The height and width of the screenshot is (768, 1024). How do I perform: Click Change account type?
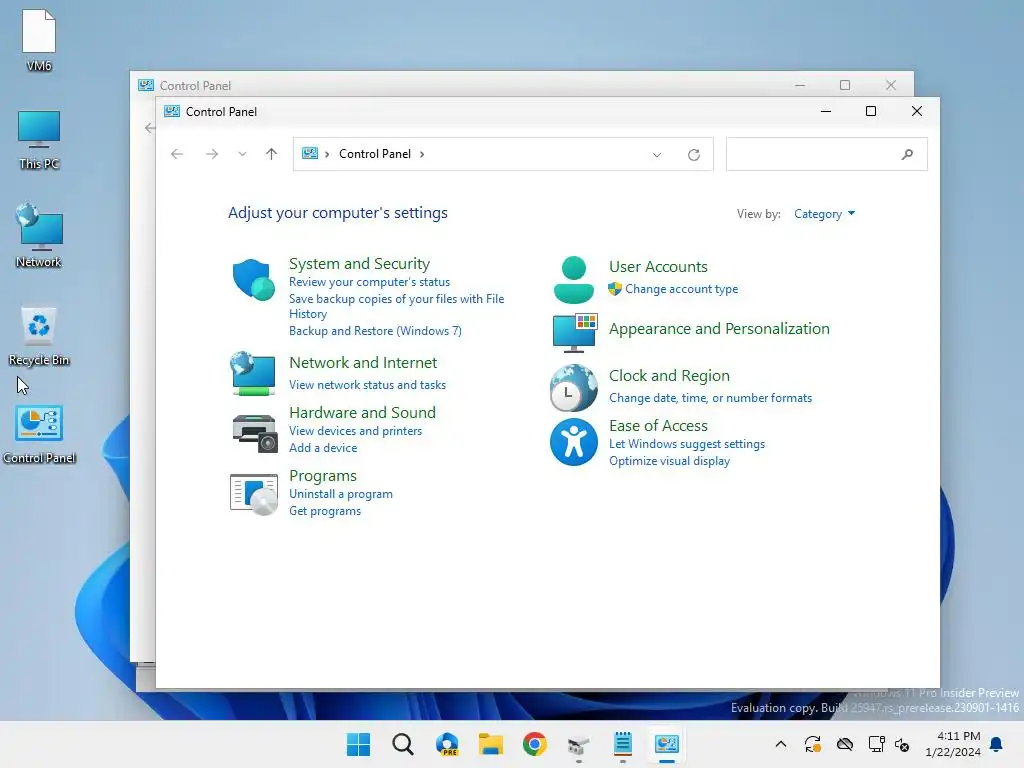[x=681, y=289]
